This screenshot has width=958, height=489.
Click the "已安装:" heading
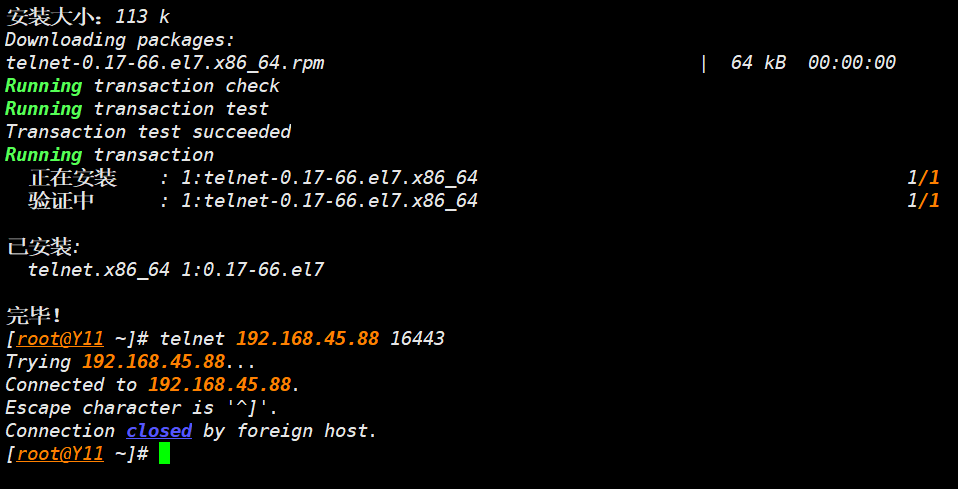[43, 247]
